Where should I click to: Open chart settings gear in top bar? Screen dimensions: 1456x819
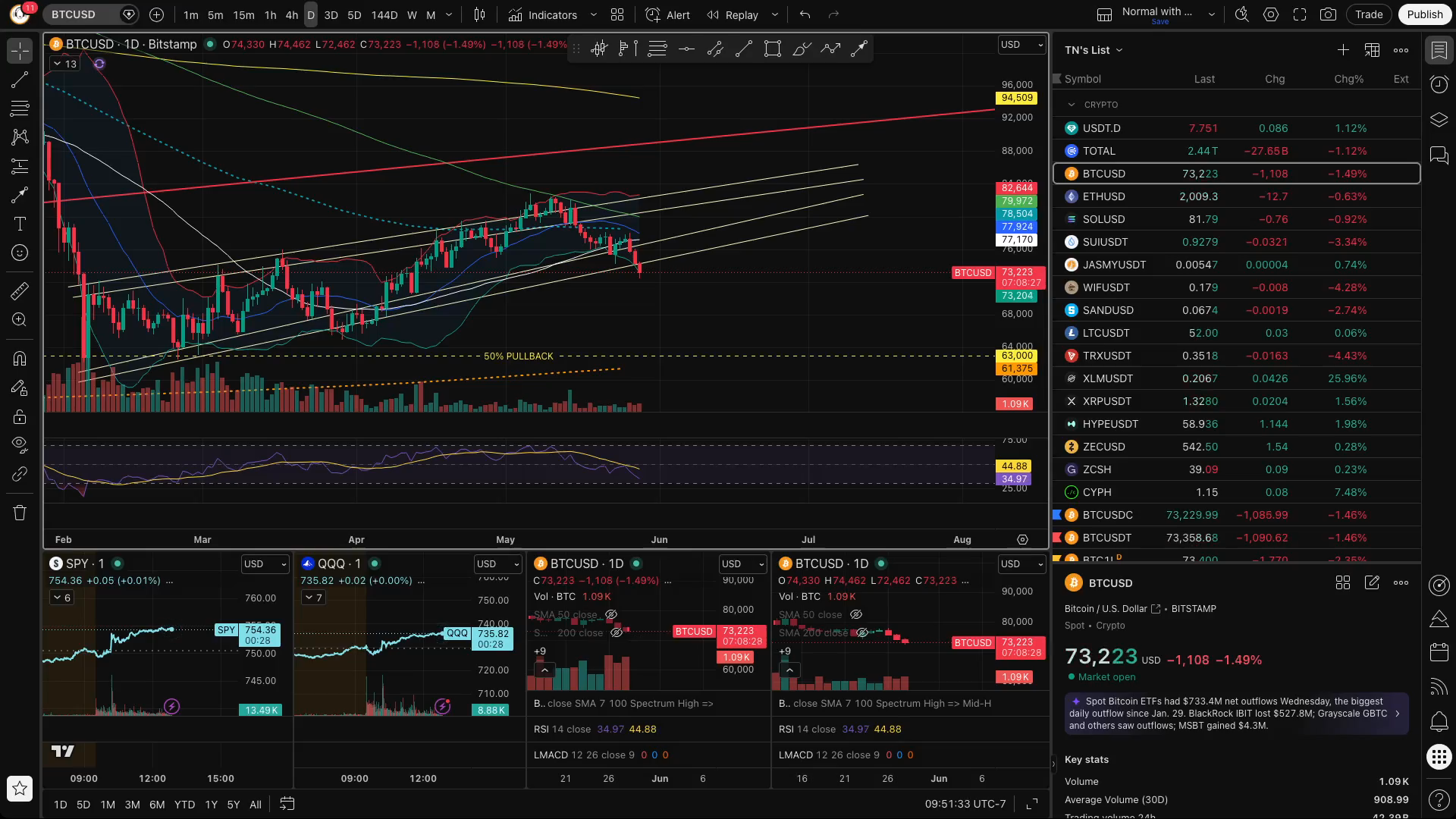point(1271,14)
